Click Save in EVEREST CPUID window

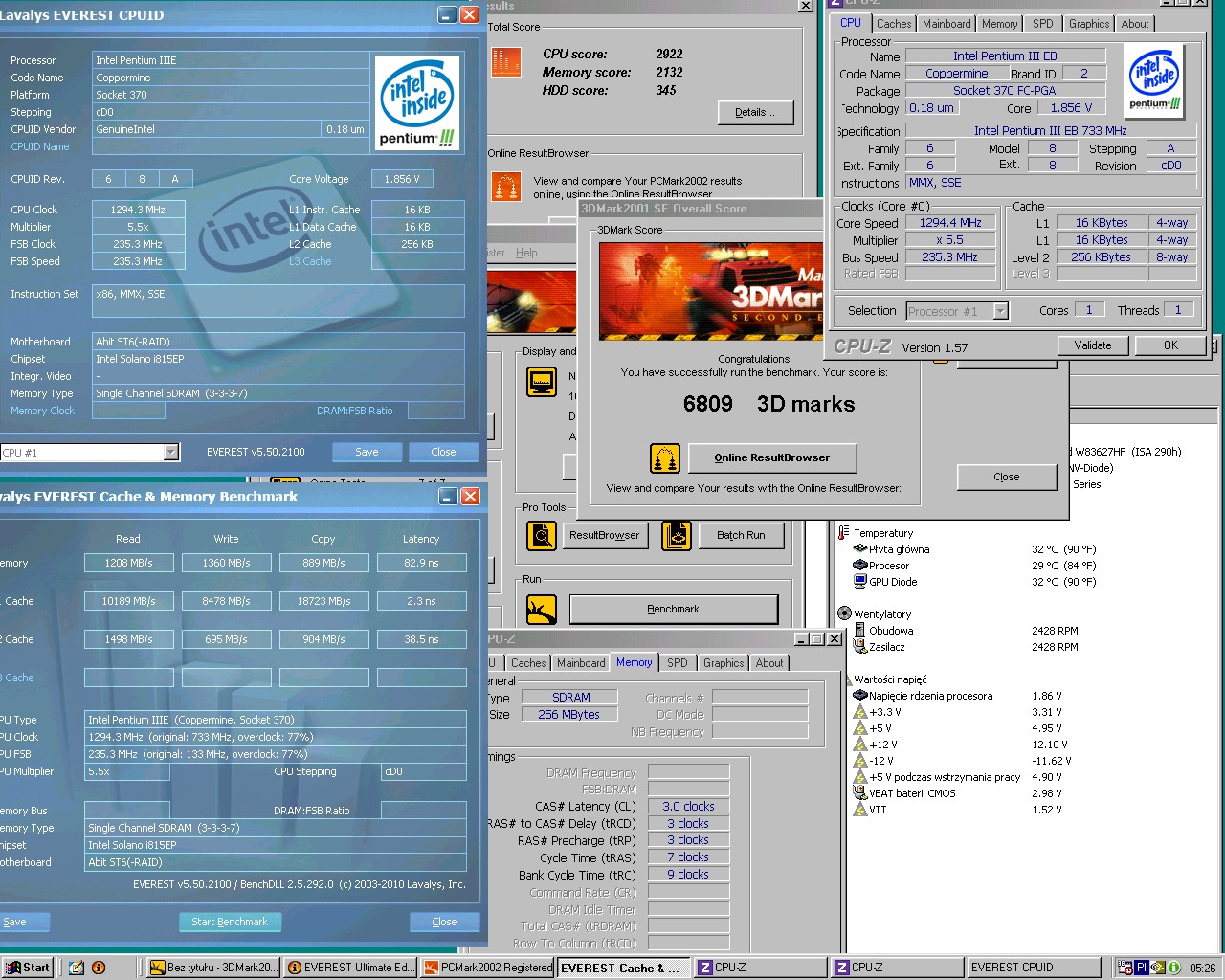[367, 453]
